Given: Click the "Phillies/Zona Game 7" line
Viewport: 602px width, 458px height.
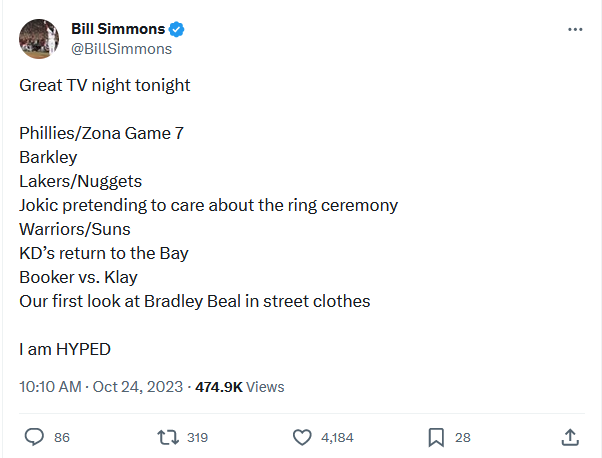Looking at the screenshot, I should point(101,134).
